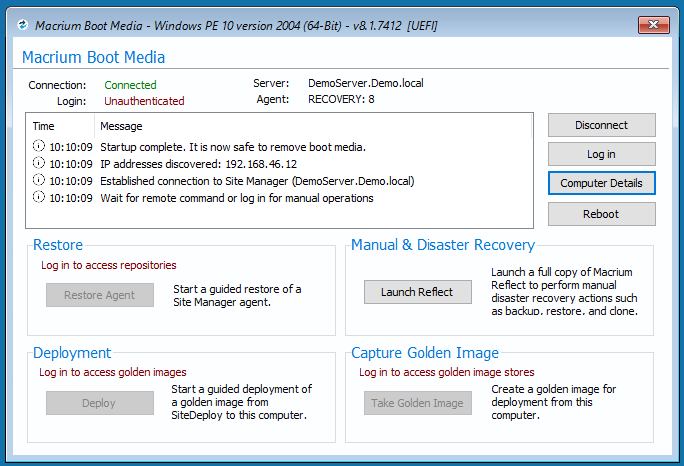684x466 pixels.
Task: Open the Log in dialog
Action: point(602,154)
